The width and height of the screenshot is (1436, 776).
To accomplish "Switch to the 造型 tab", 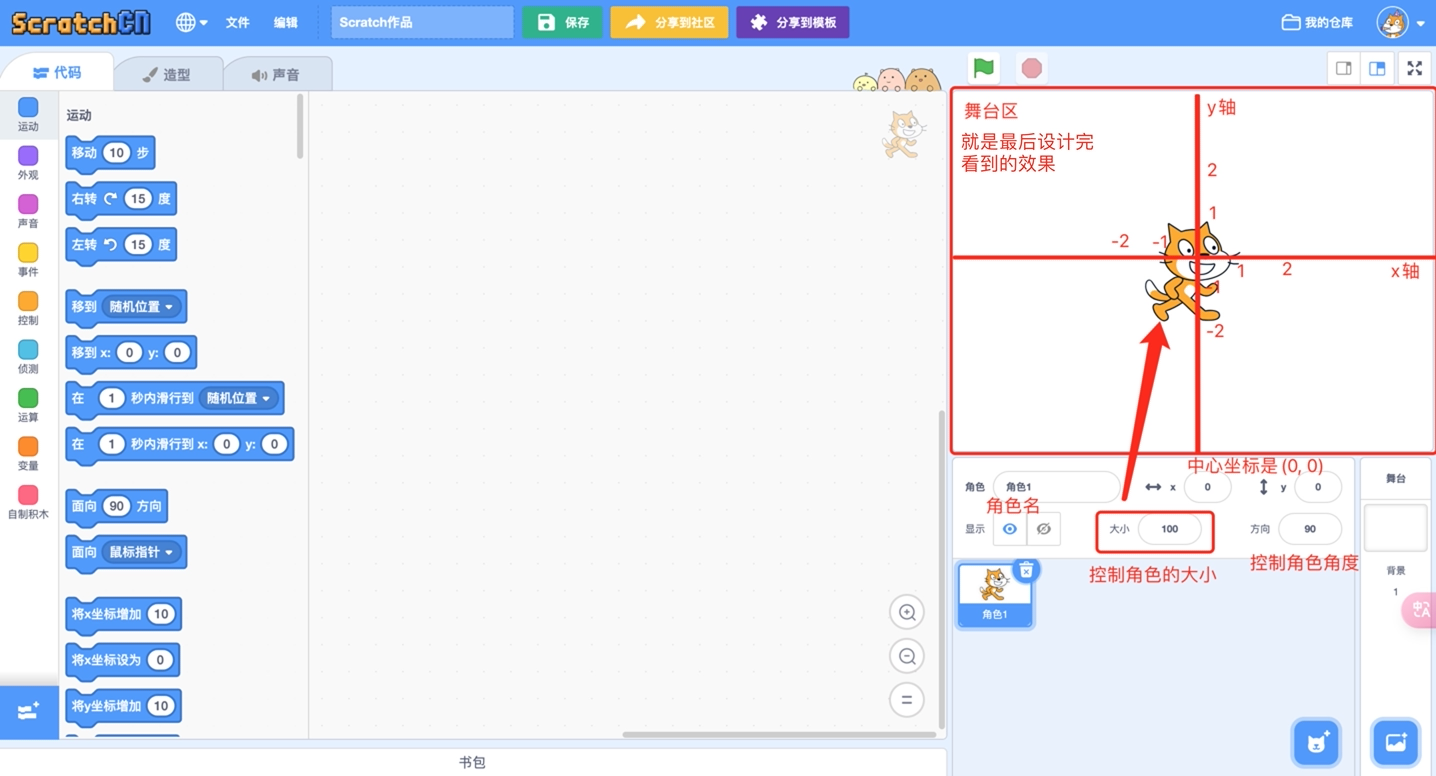I will pyautogui.click(x=167, y=74).
